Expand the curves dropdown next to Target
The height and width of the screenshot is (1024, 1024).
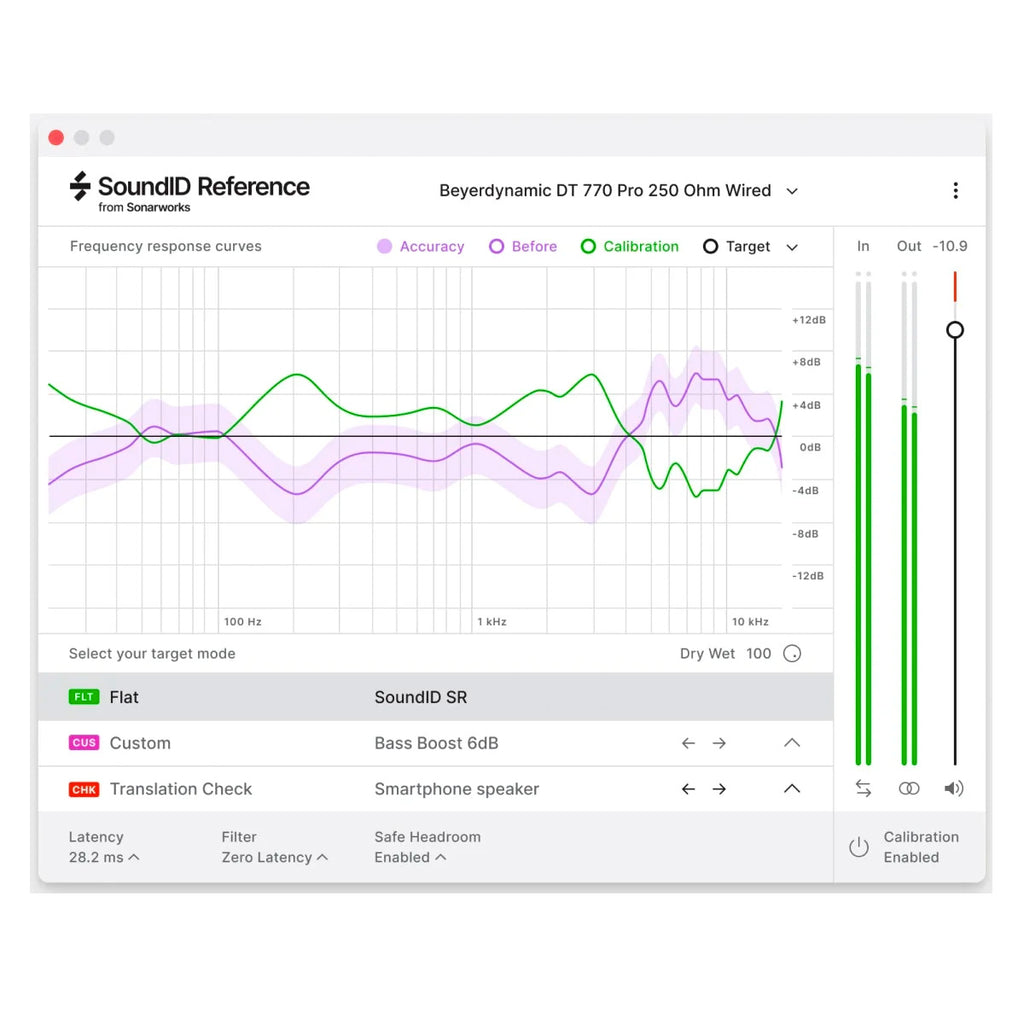point(792,247)
